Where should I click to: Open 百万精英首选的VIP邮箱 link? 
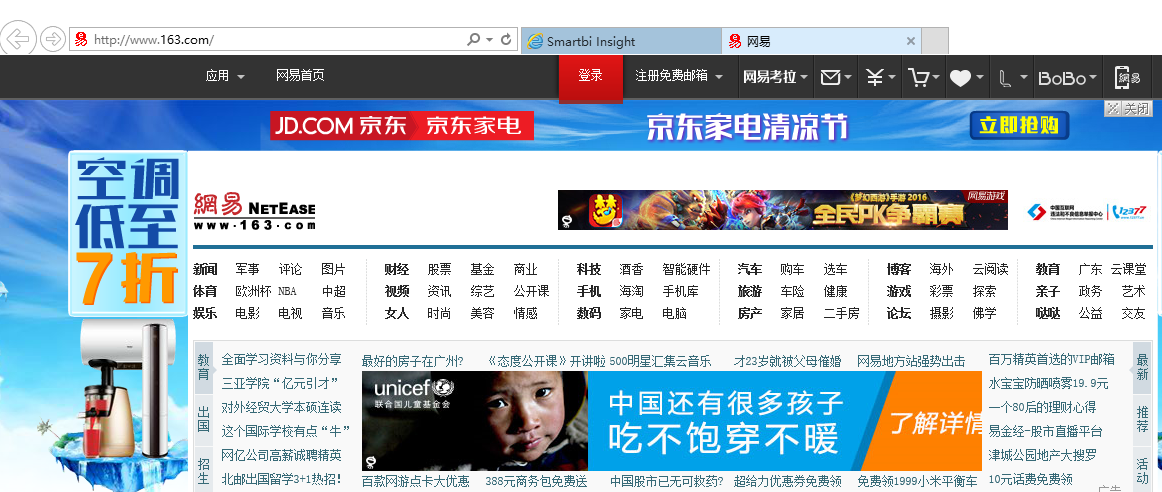1052,359
